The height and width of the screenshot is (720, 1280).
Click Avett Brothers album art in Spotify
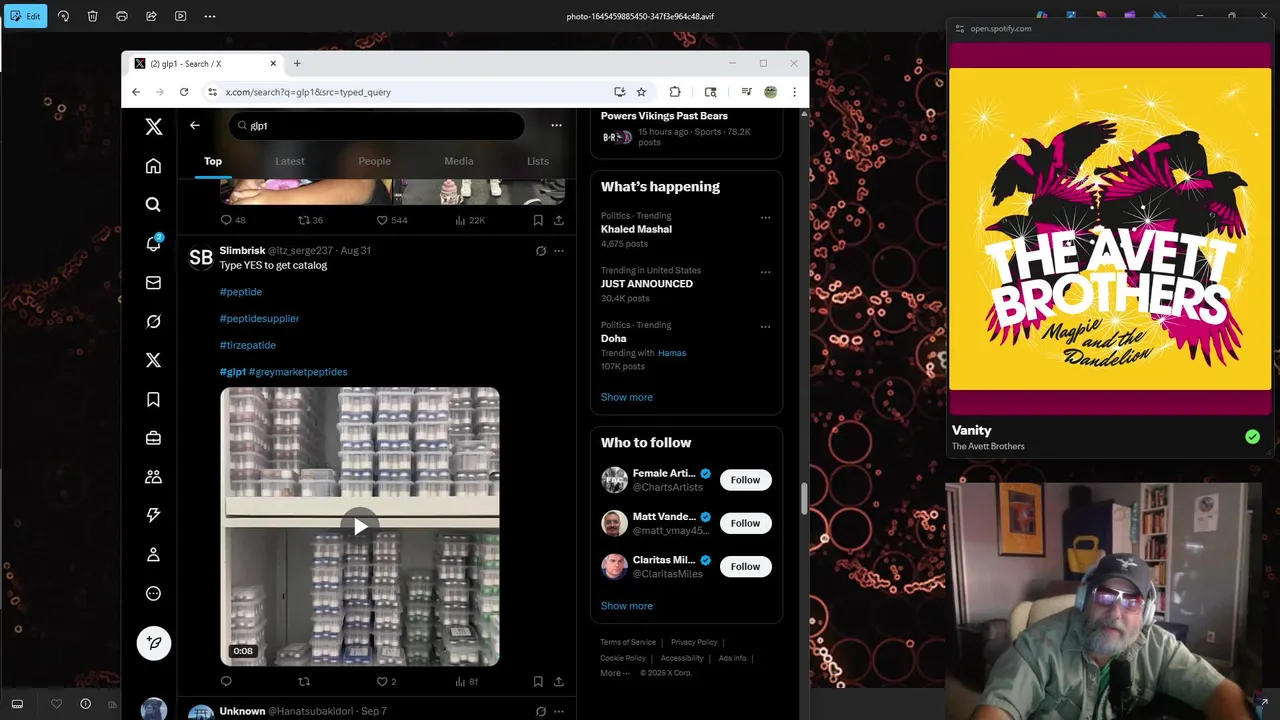tap(1110, 229)
